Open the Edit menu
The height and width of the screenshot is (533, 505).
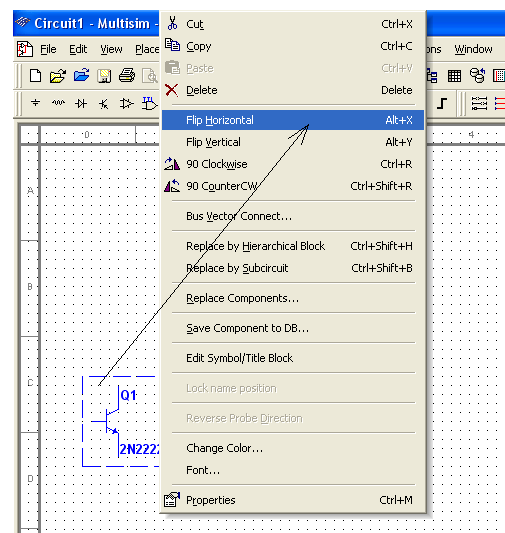point(78,49)
